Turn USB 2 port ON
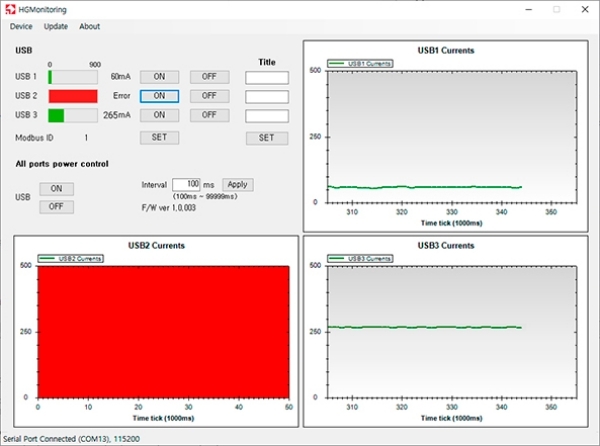Screen dimensions: 600x446 click(x=159, y=96)
